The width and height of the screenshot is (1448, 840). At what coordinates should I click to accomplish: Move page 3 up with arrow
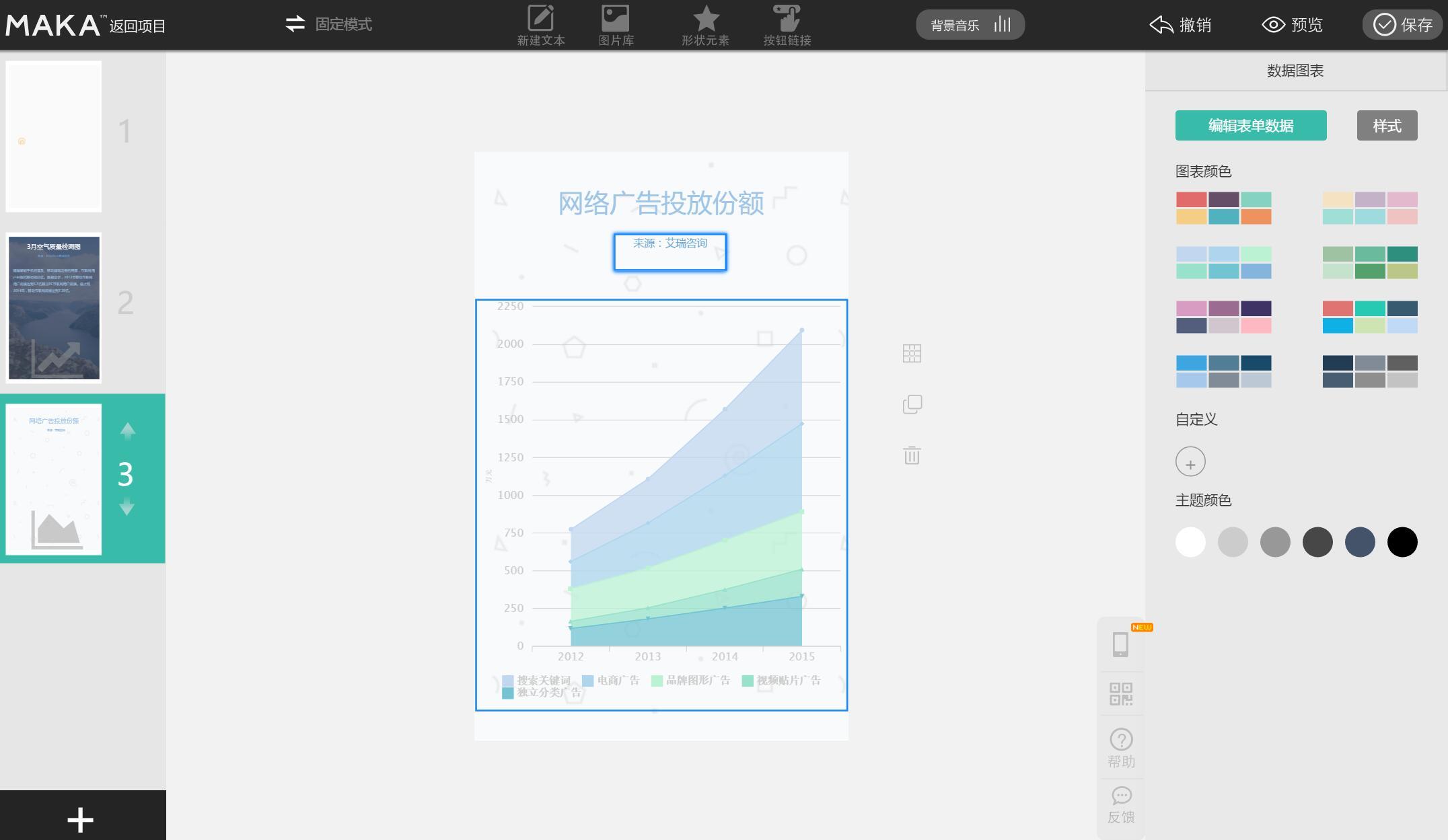point(127,431)
